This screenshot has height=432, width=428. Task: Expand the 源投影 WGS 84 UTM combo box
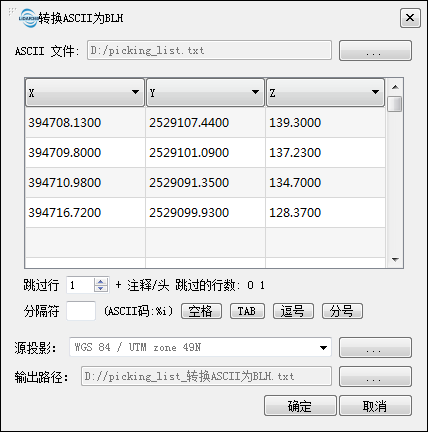(200, 347)
